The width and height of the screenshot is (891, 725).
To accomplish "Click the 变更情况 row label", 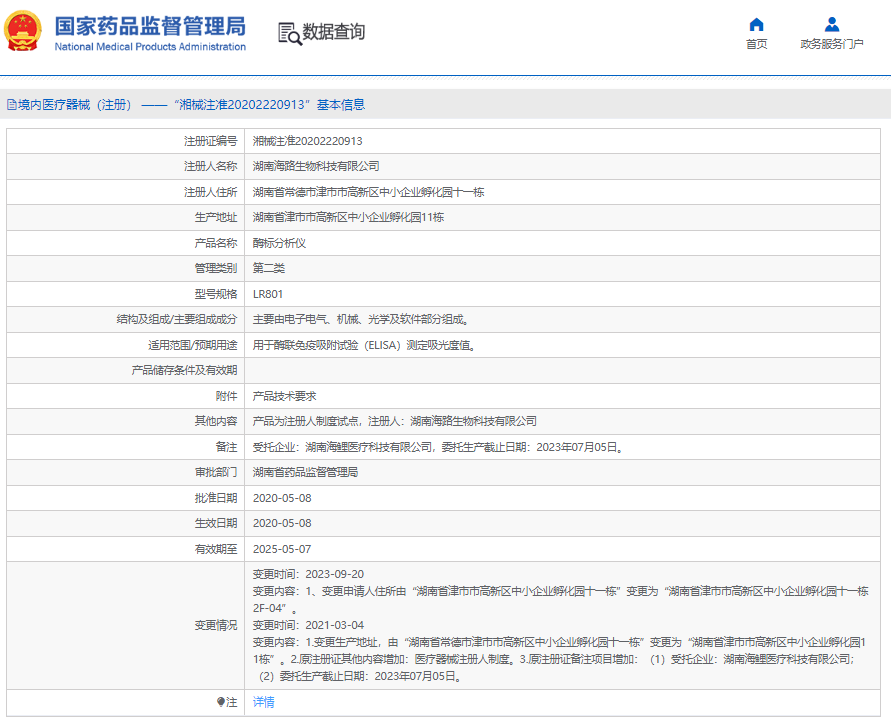I will [x=215, y=626].
